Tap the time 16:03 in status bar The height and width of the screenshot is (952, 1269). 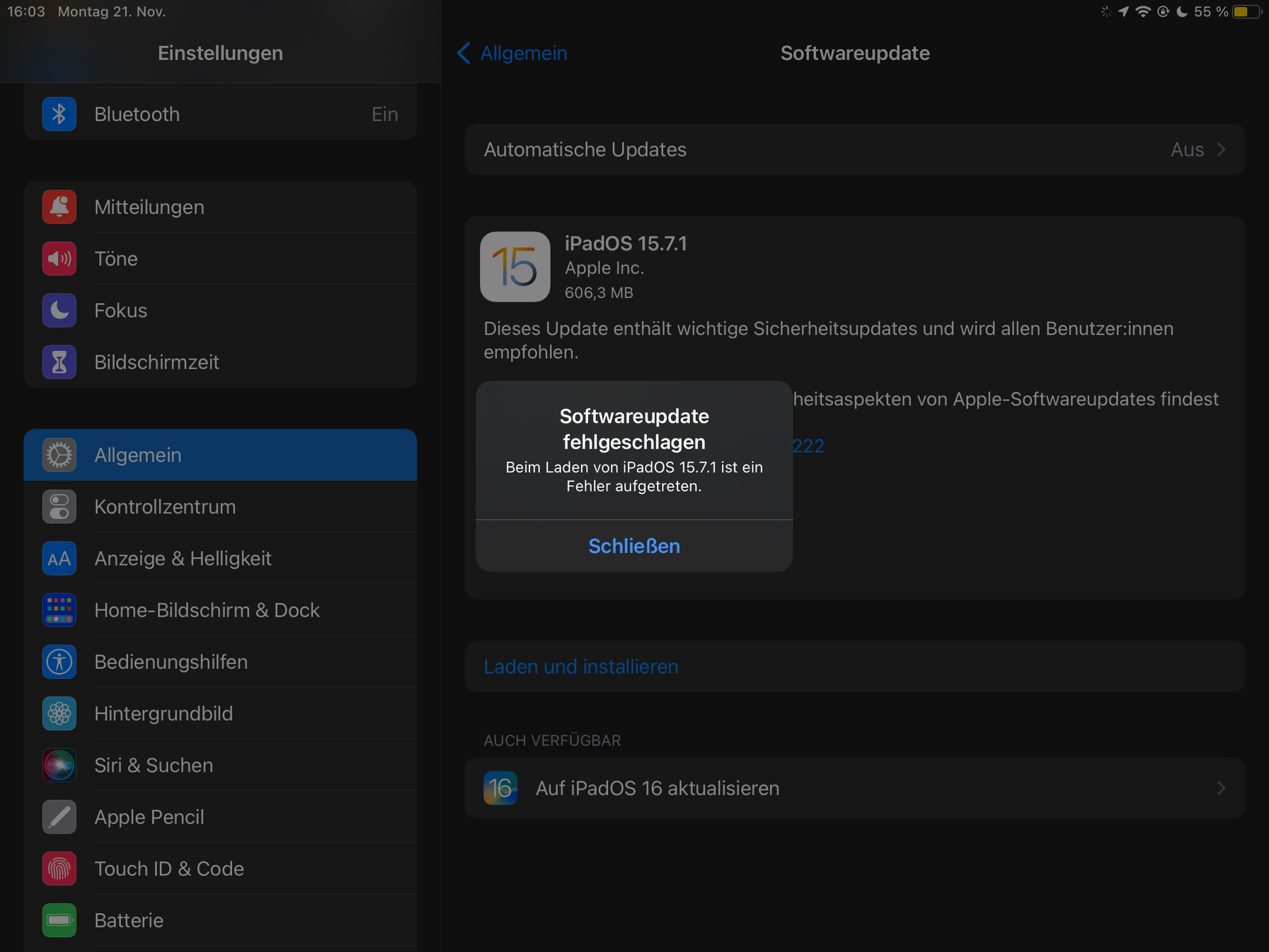26,12
